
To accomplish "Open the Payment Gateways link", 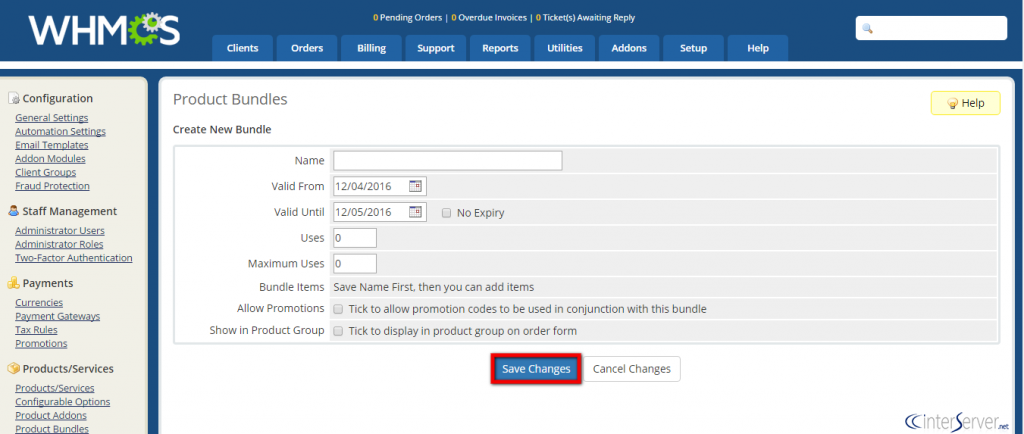I will [x=57, y=317].
